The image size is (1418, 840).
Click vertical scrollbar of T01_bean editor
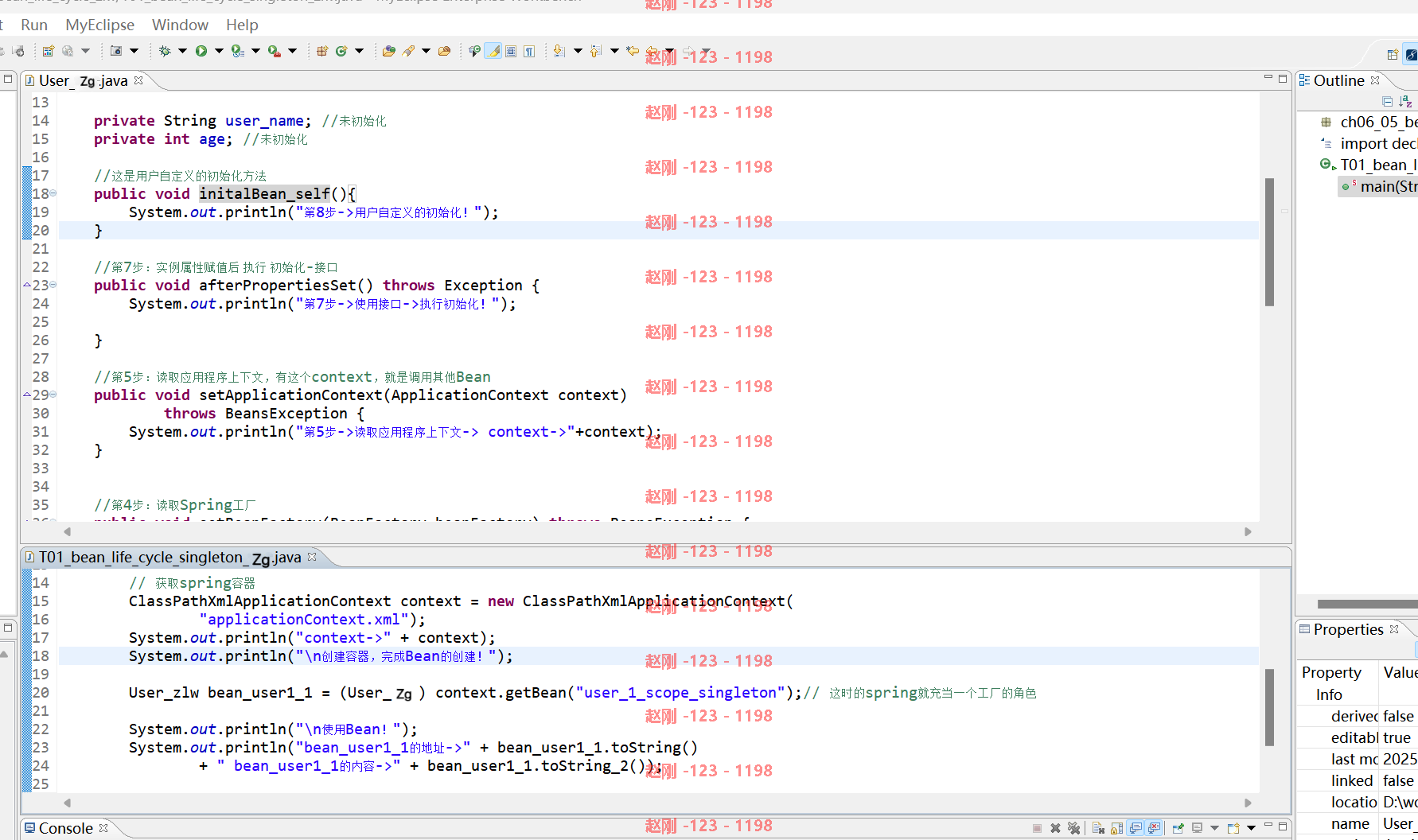[x=1269, y=707]
